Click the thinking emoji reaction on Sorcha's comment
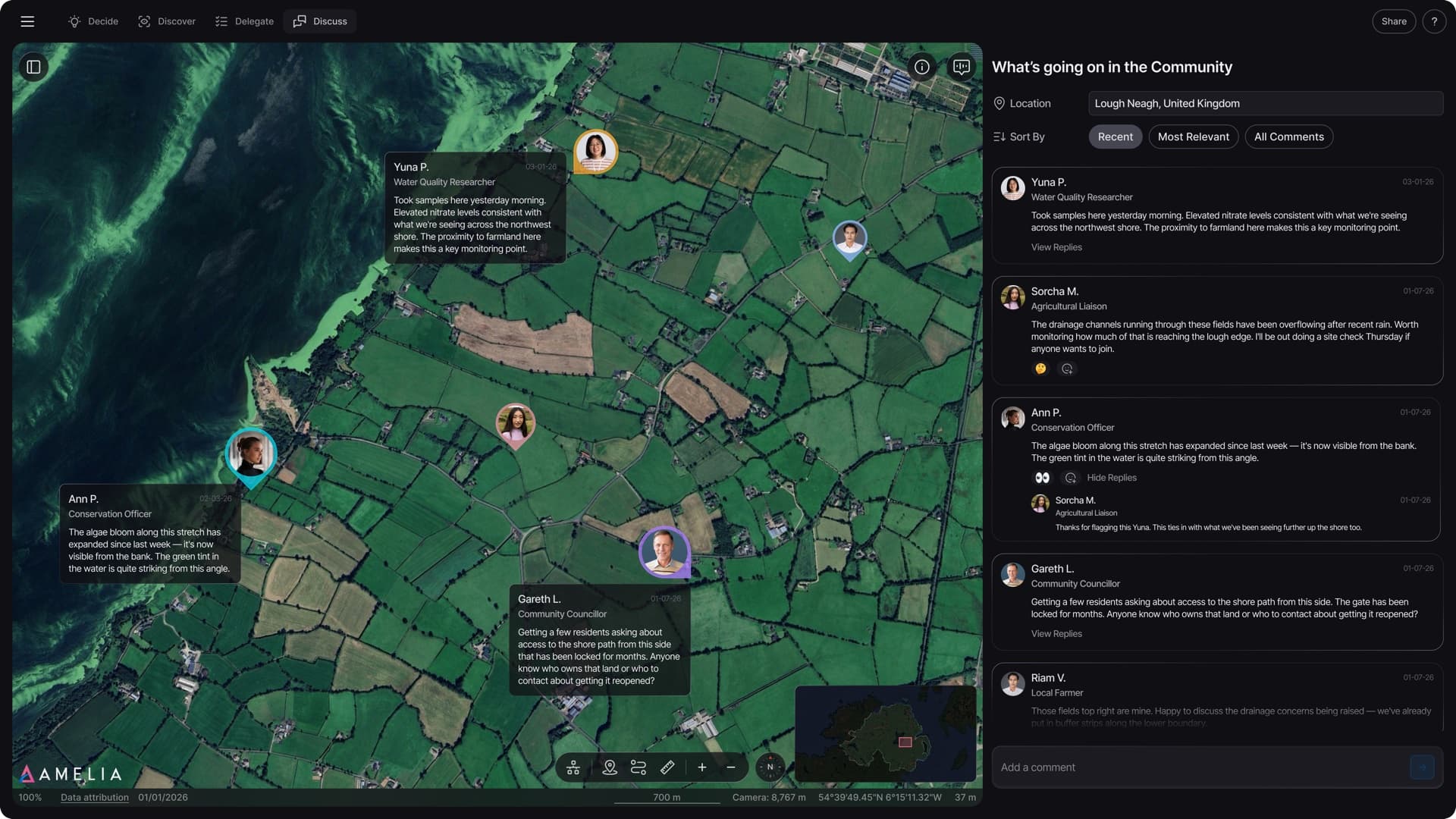Screen dimensions: 1456x819 tap(1040, 369)
